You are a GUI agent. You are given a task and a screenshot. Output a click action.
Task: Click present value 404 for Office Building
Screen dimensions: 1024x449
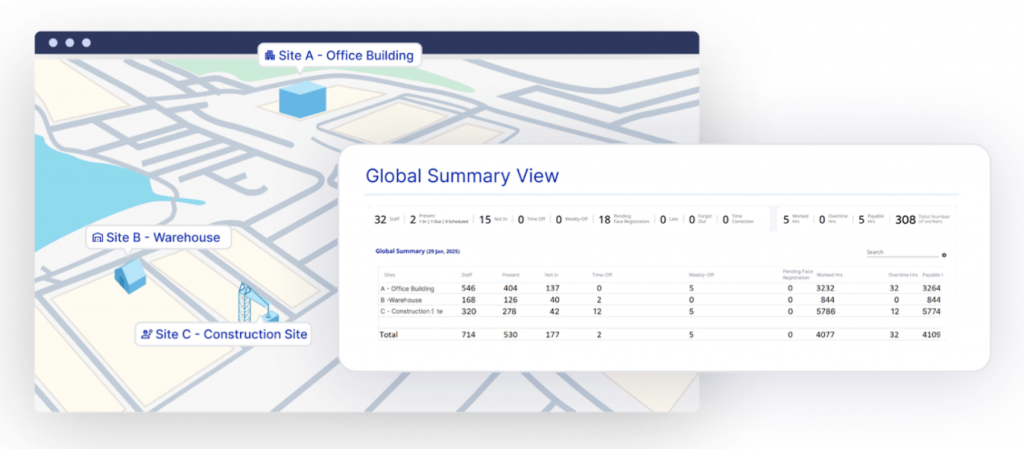pos(511,288)
